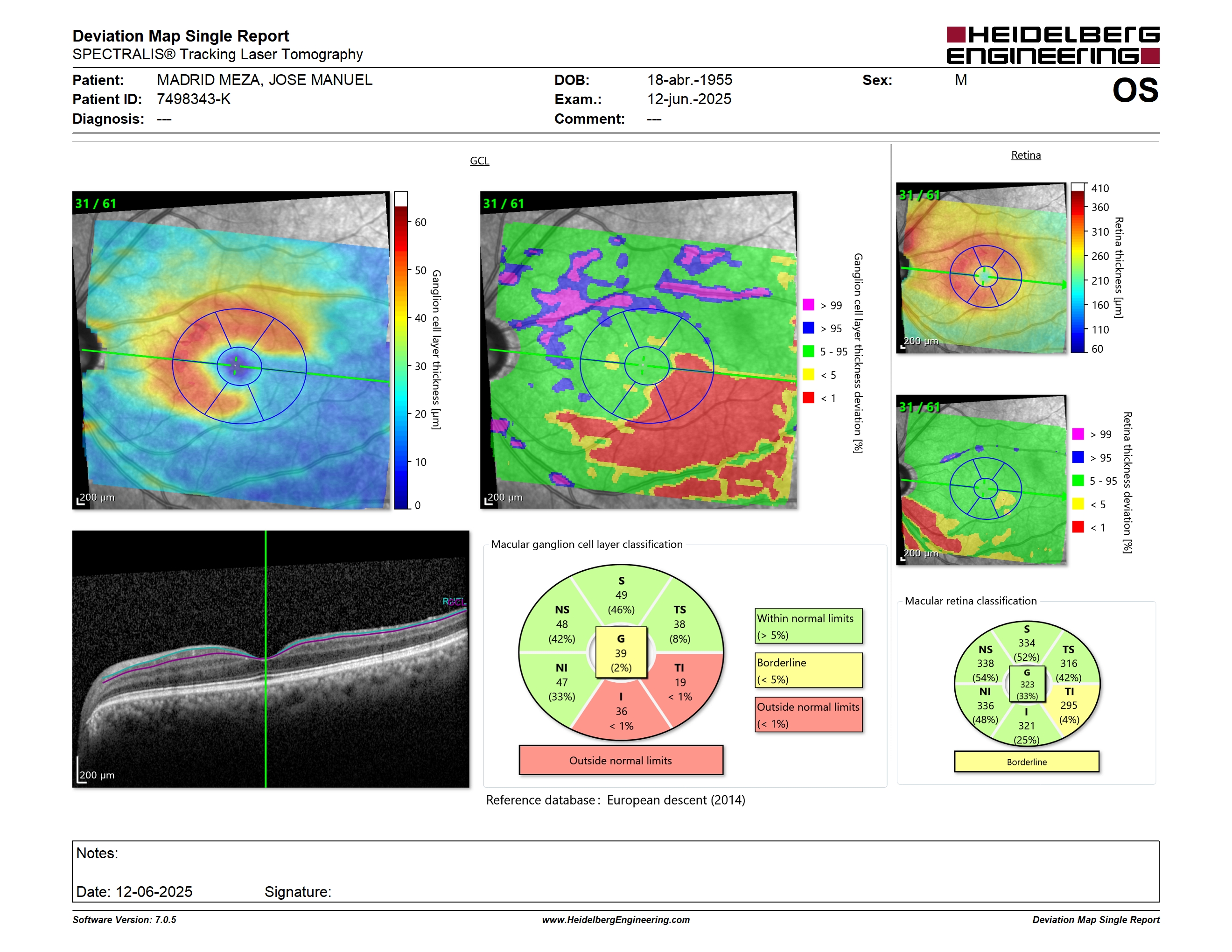
Task: Click the Borderline (< 5%) legend box
Action: coord(808,671)
